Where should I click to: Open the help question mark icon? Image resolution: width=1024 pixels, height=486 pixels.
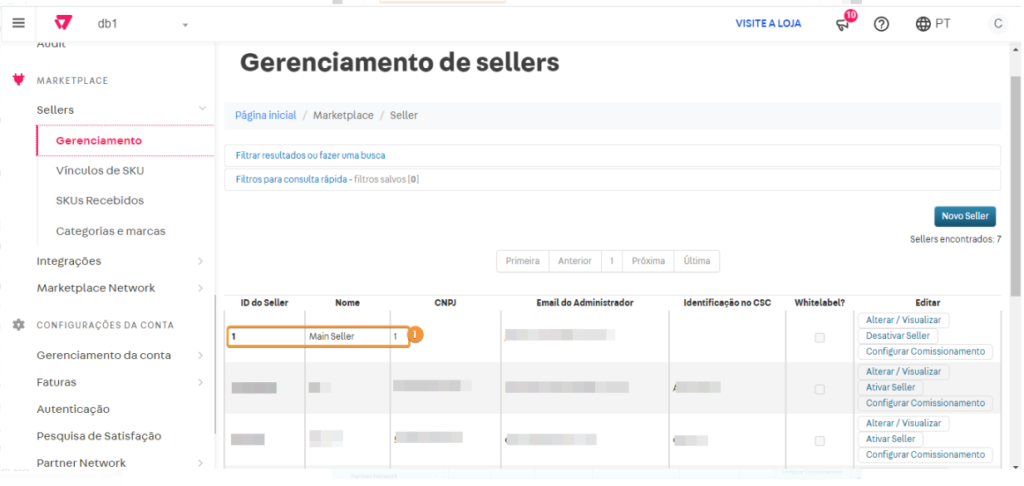[881, 24]
